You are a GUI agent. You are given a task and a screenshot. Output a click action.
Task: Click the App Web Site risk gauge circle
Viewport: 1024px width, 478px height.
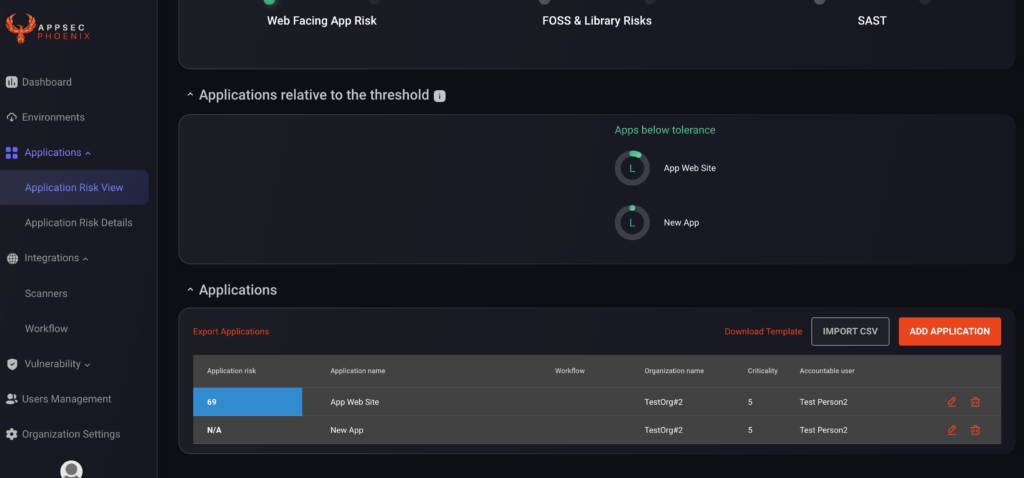632,168
